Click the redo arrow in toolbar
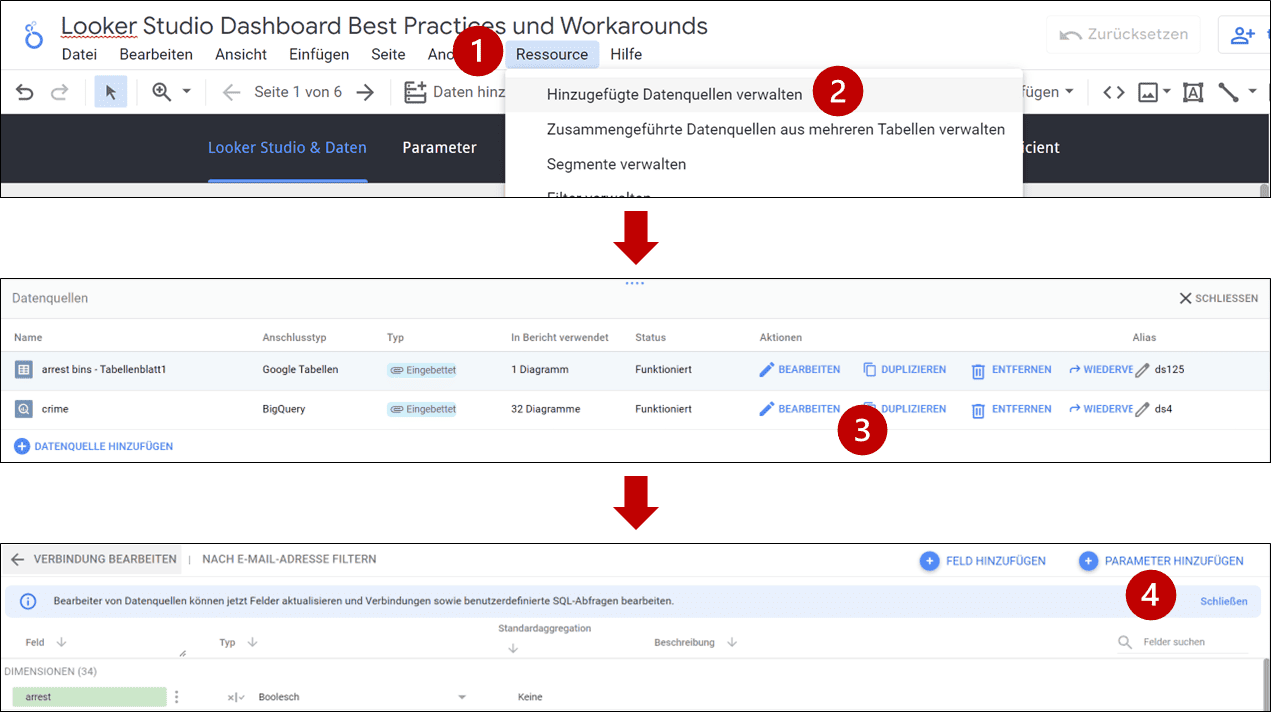The image size is (1271, 712). click(60, 93)
